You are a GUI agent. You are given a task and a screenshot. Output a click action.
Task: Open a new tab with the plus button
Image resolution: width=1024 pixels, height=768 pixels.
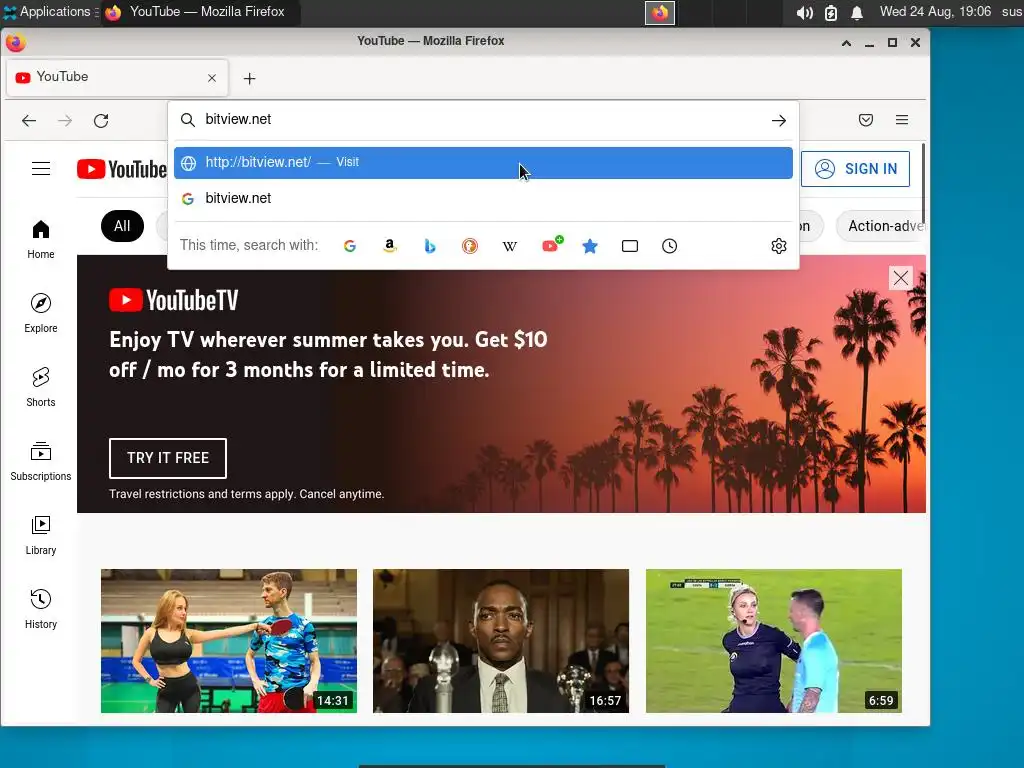249,78
